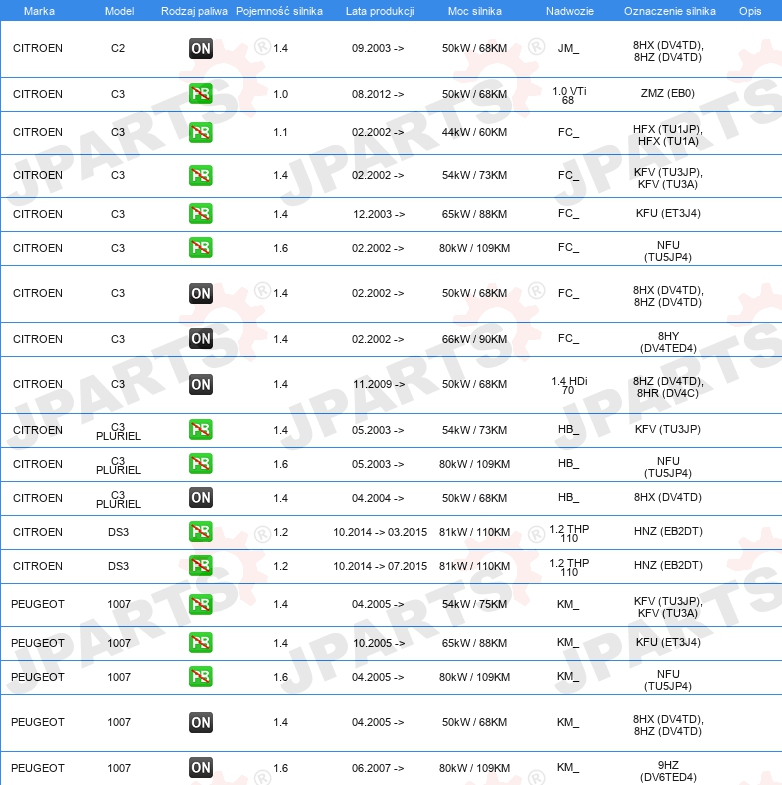Select the 06.2007 -> production date cell
Image resolution: width=782 pixels, height=785 pixels.
pos(378,768)
